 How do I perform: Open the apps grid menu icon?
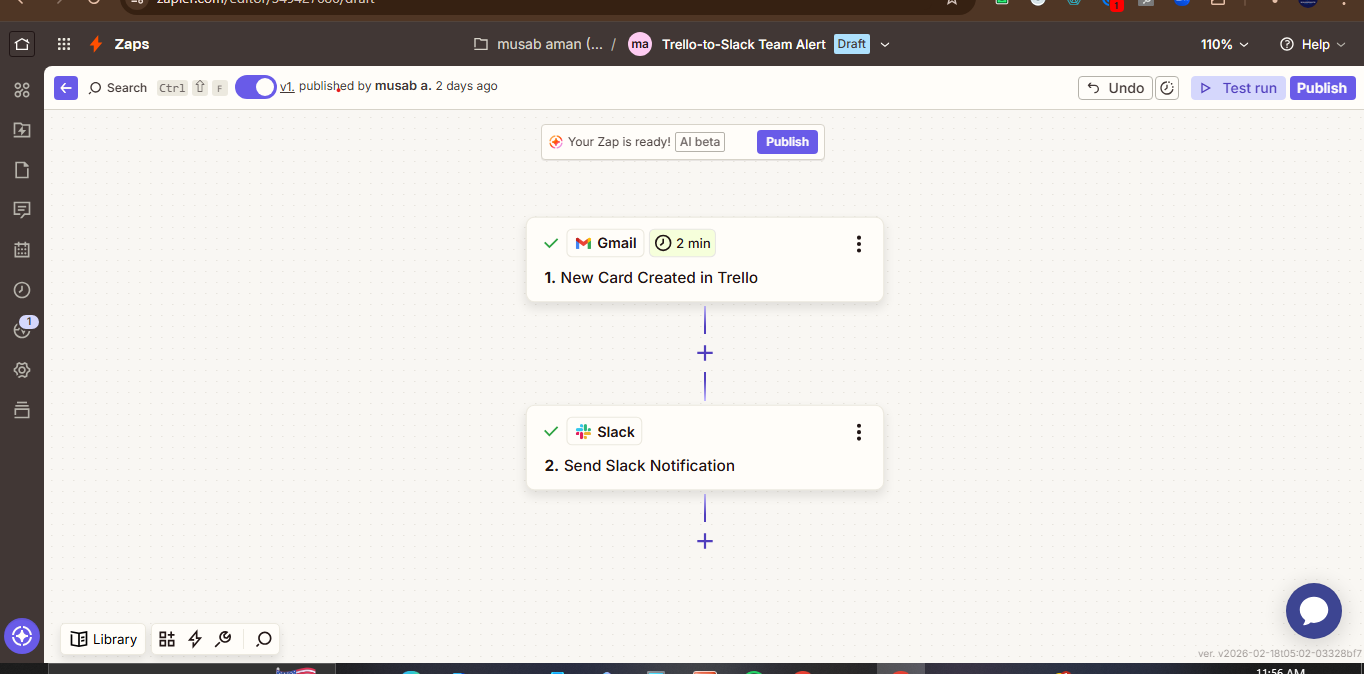[64, 44]
